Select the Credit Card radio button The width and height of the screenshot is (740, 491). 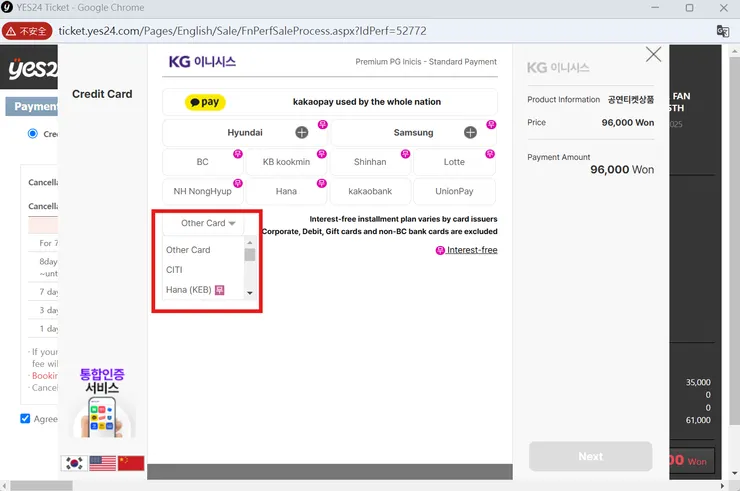(x=33, y=134)
